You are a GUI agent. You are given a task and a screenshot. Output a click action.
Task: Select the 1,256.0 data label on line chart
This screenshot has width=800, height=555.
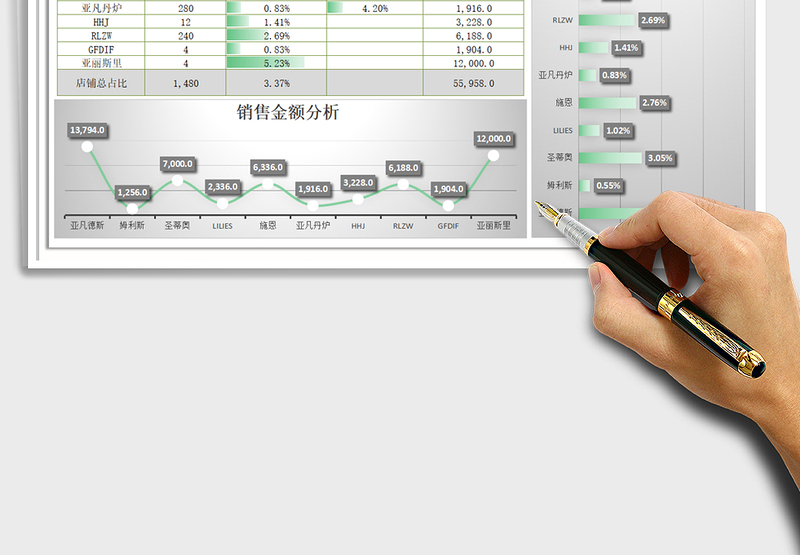point(133,192)
